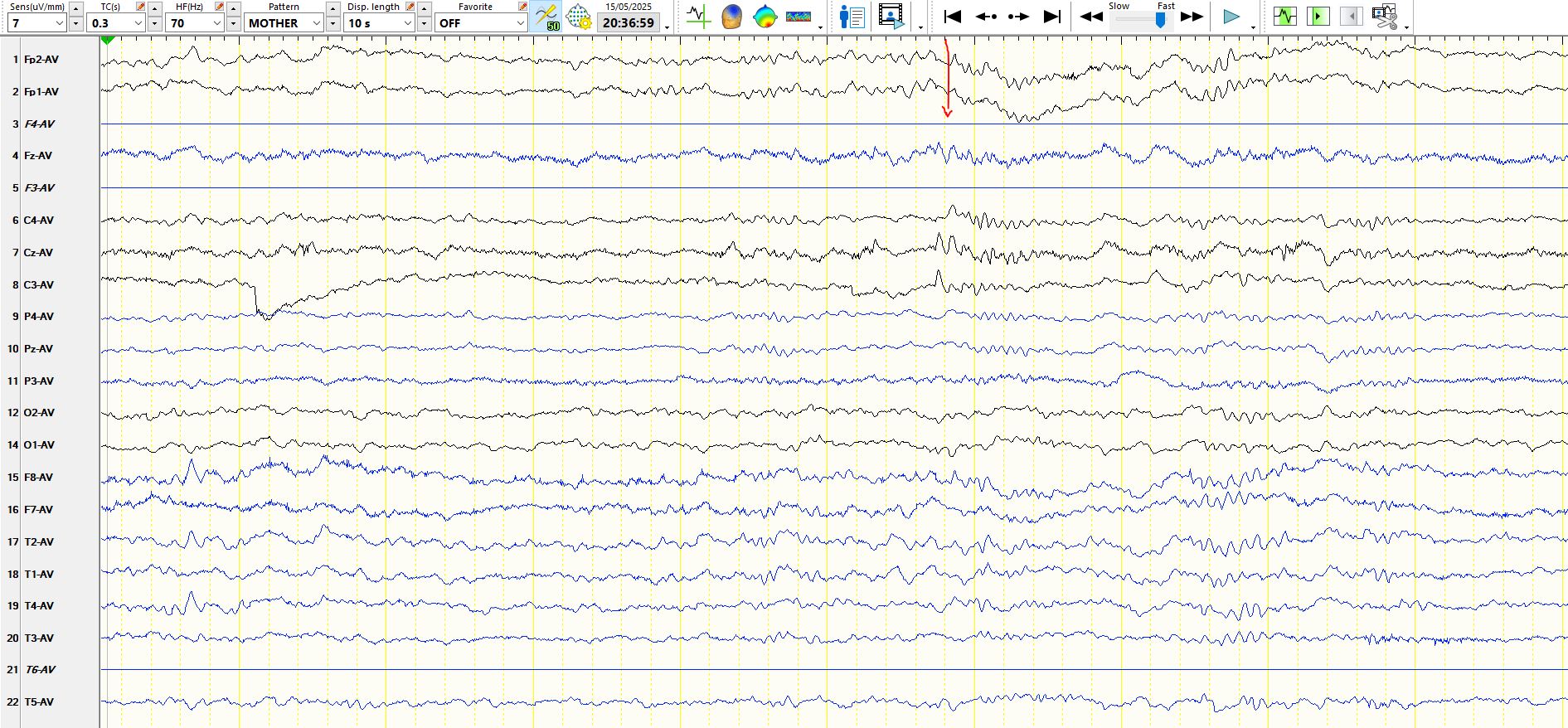The image size is (1568, 728).
Task: Expand the toolbar options arrow after the time display
Action: (x=667, y=27)
